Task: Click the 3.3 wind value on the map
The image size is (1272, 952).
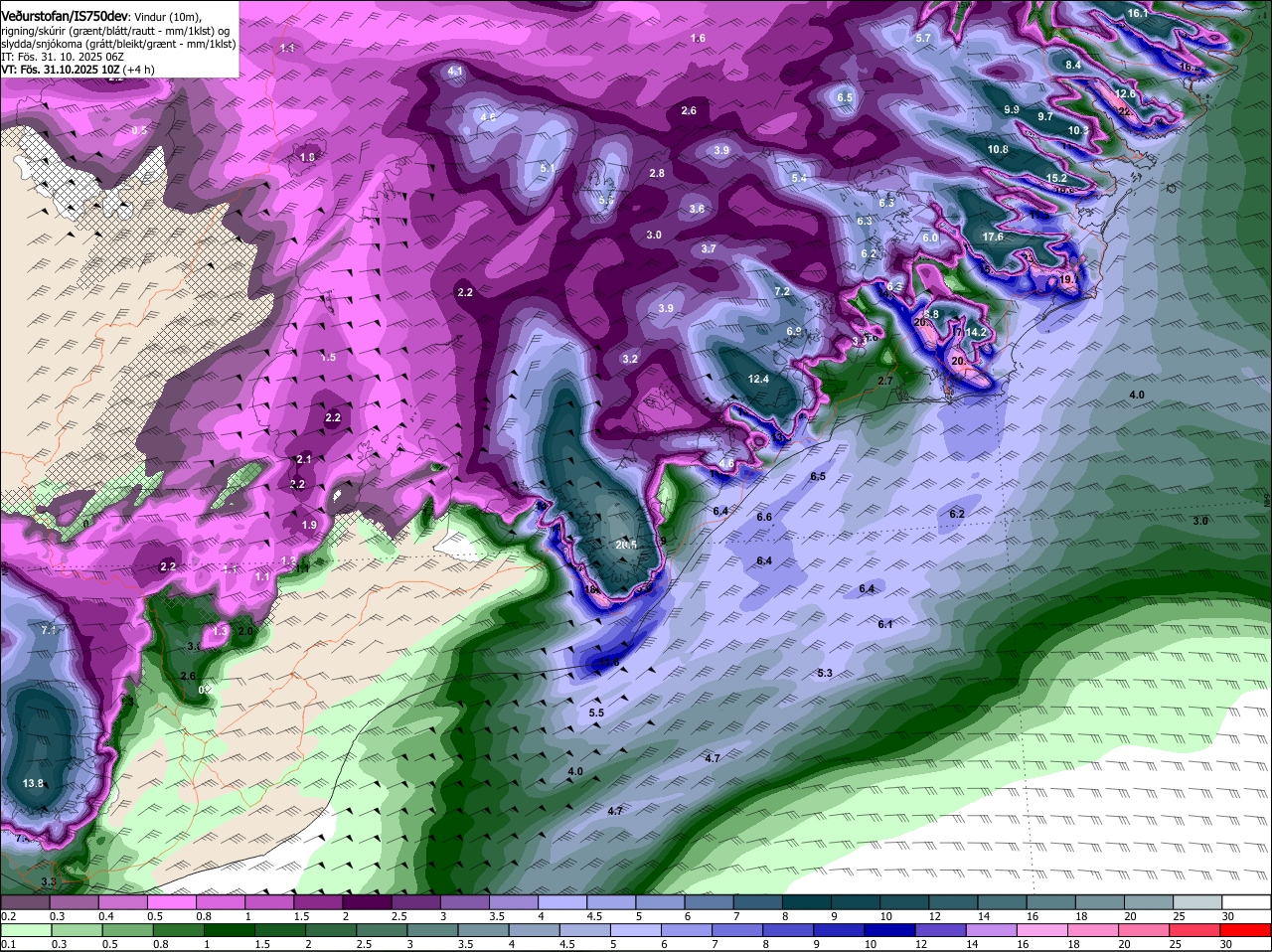Action: click(x=49, y=882)
